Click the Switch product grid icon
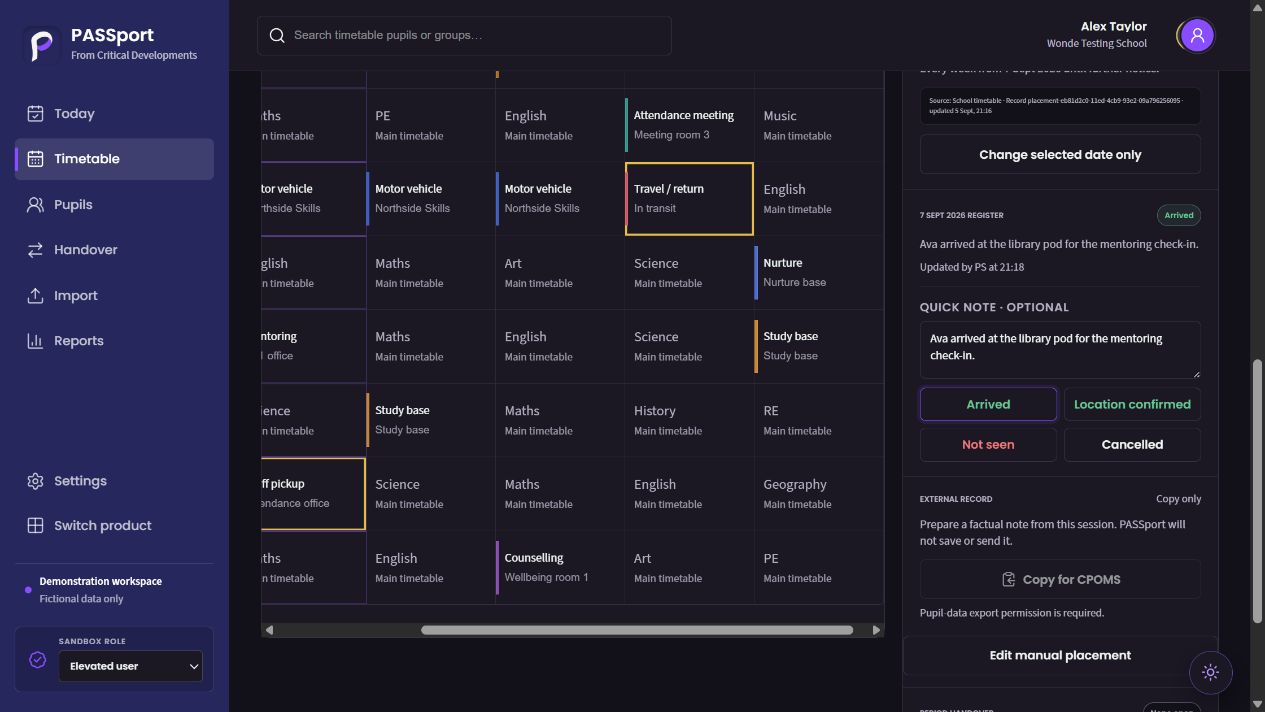The image size is (1265, 712). click(x=35, y=526)
